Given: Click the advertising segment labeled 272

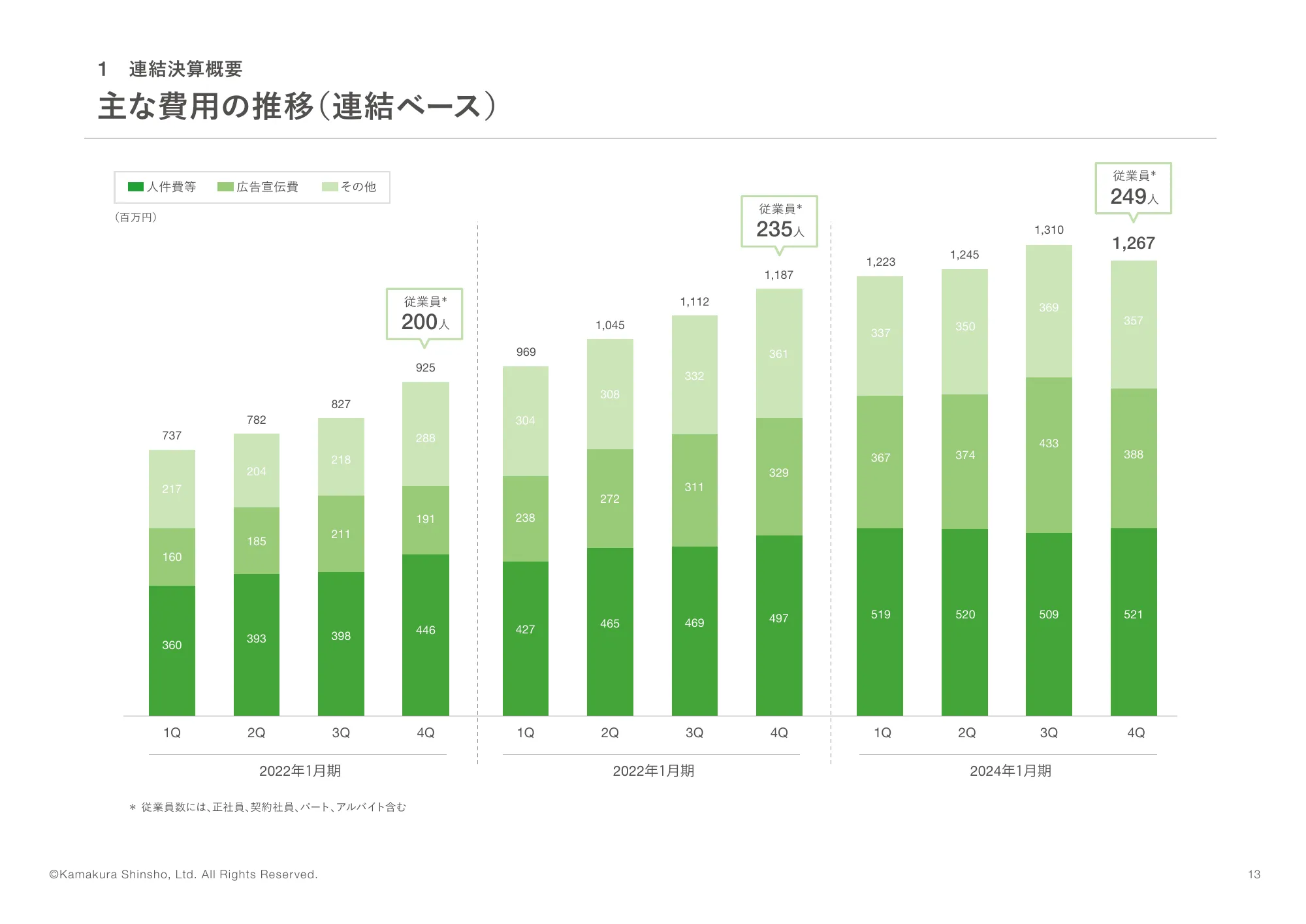Looking at the screenshot, I should pos(610,498).
